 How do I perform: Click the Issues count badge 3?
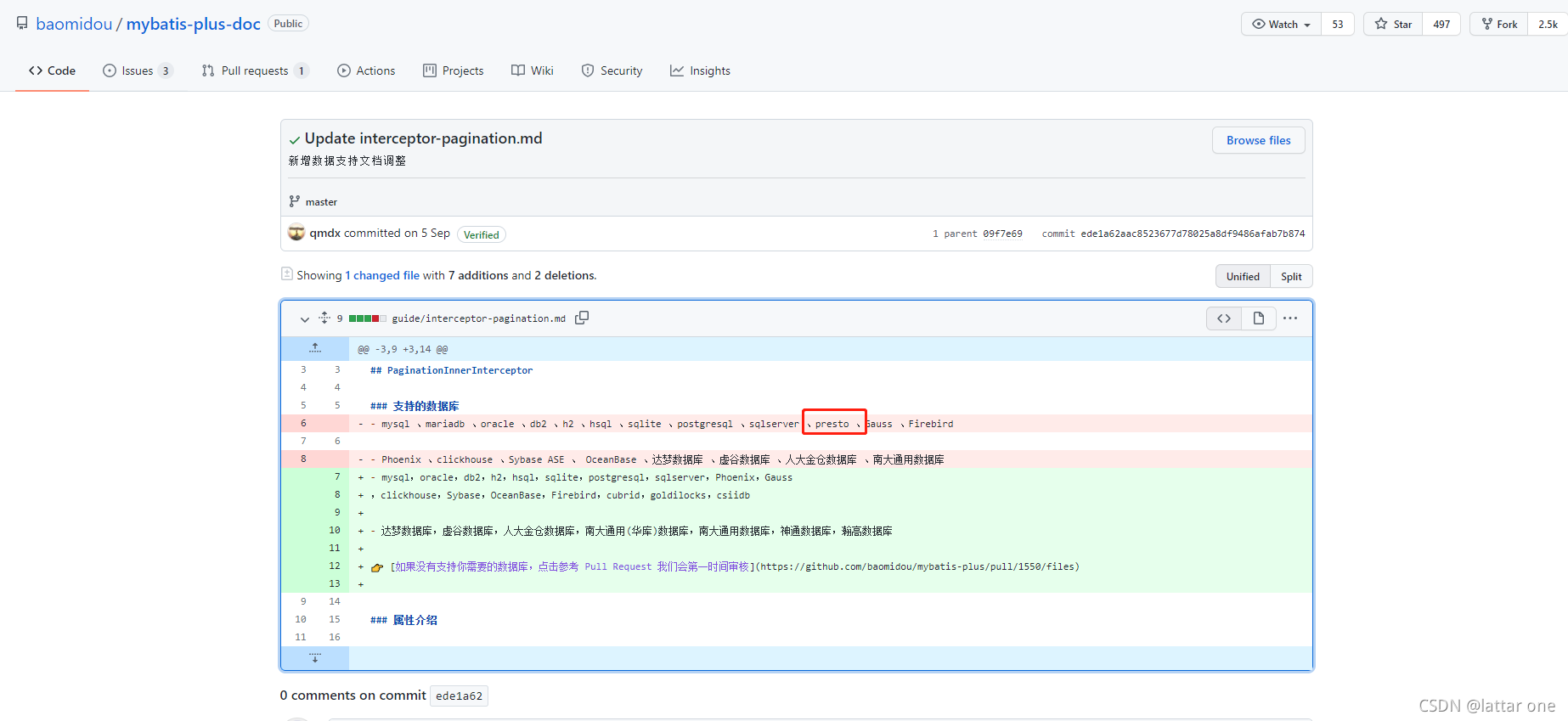click(166, 70)
